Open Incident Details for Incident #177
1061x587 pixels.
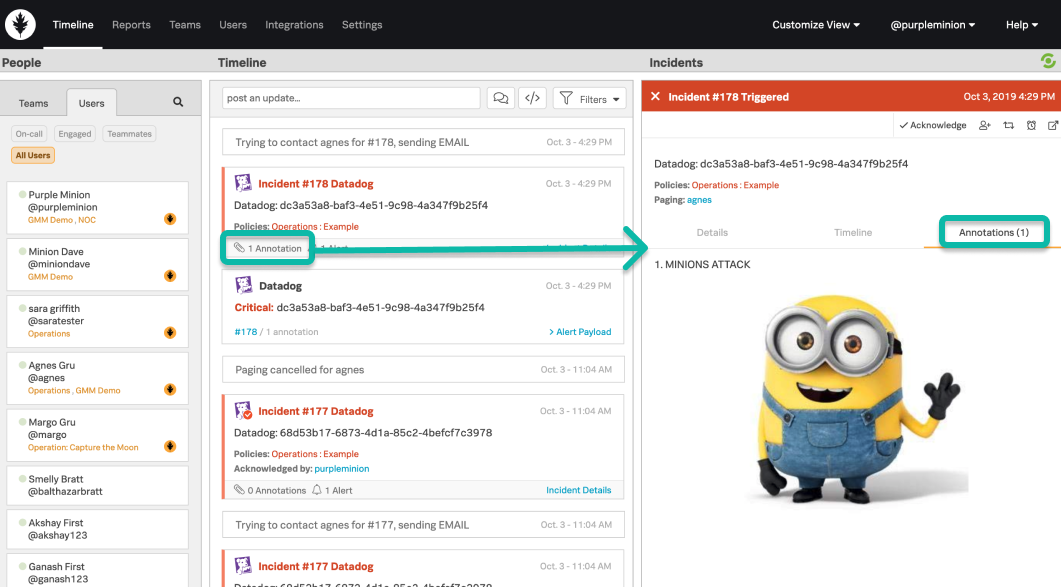point(578,490)
